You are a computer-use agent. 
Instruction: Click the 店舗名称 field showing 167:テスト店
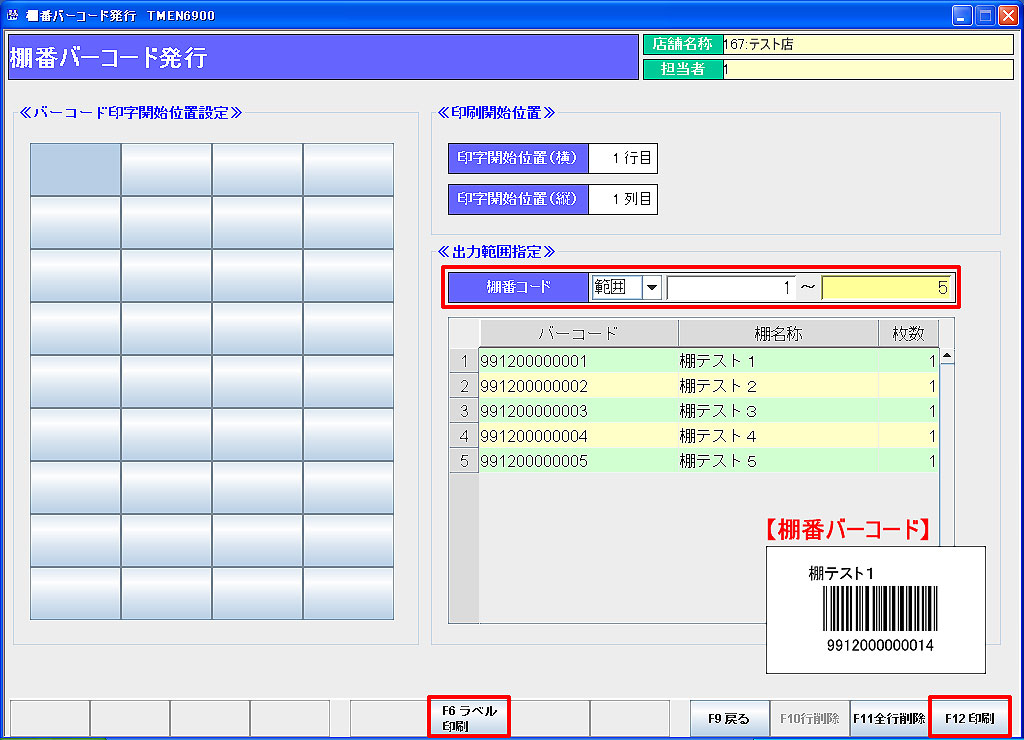tap(867, 44)
